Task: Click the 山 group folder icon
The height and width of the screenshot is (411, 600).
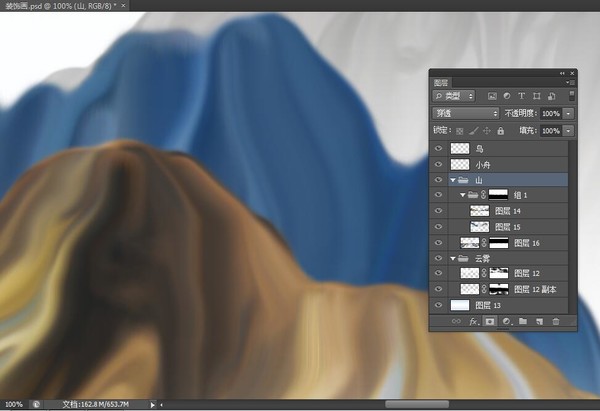Action: 463,179
